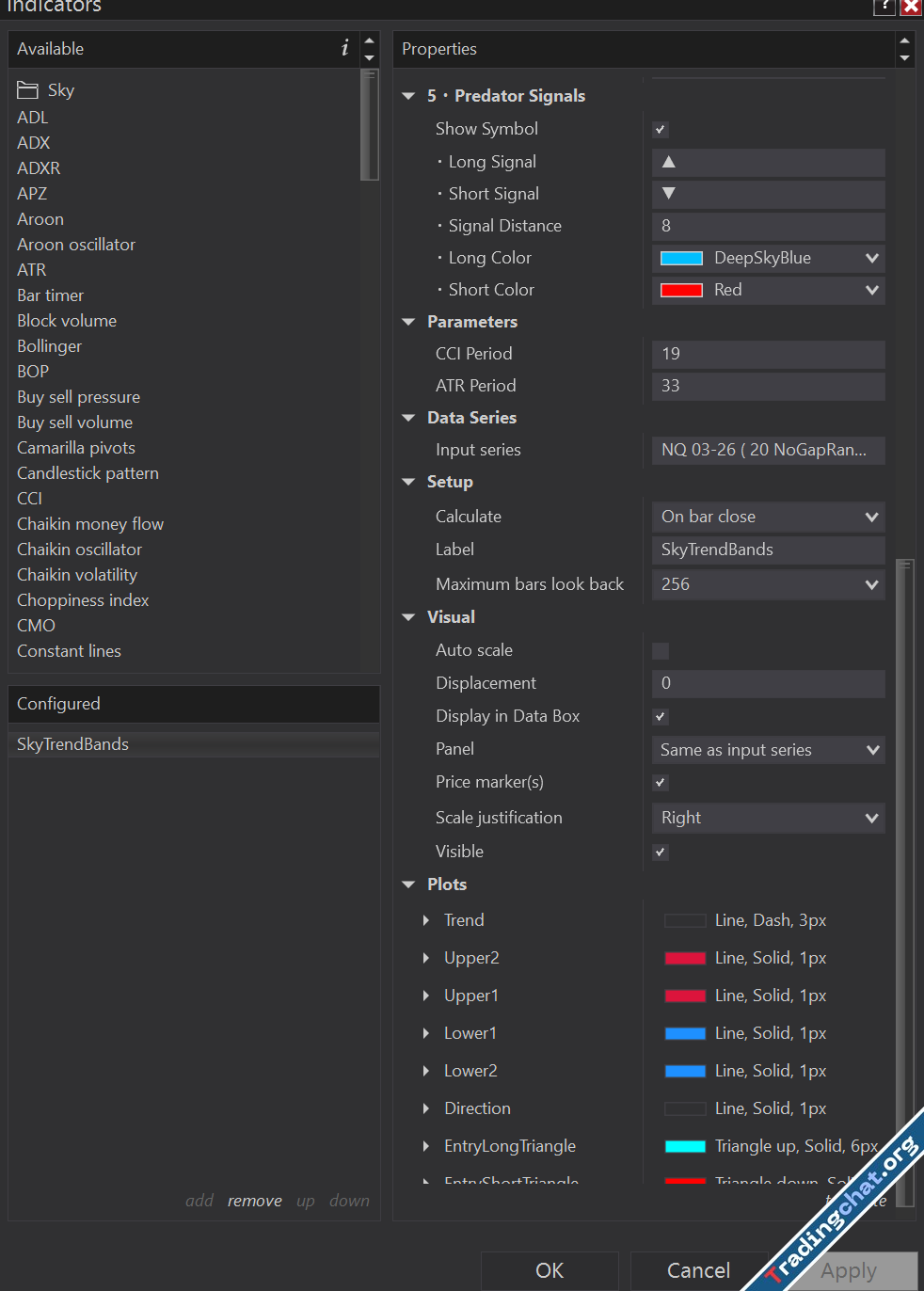The width and height of the screenshot is (924, 1291).
Task: Click the CCI Period input field
Action: [768, 354]
